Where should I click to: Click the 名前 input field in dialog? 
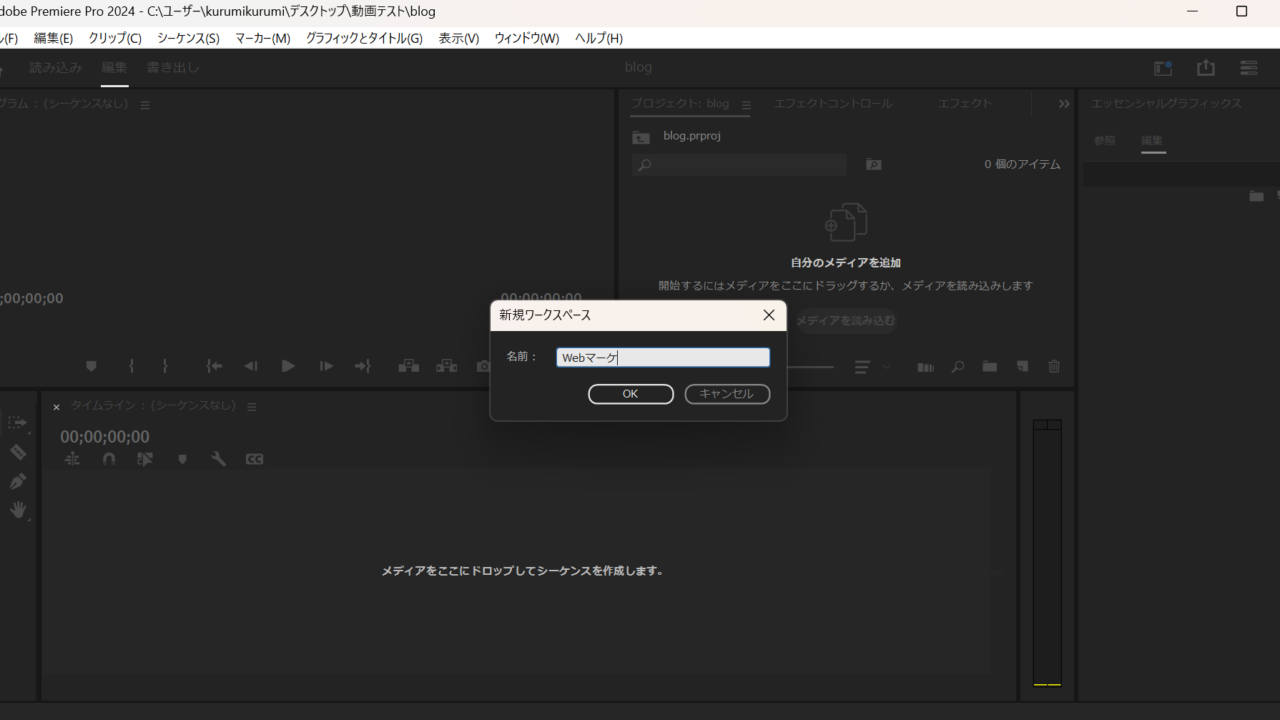(663, 357)
